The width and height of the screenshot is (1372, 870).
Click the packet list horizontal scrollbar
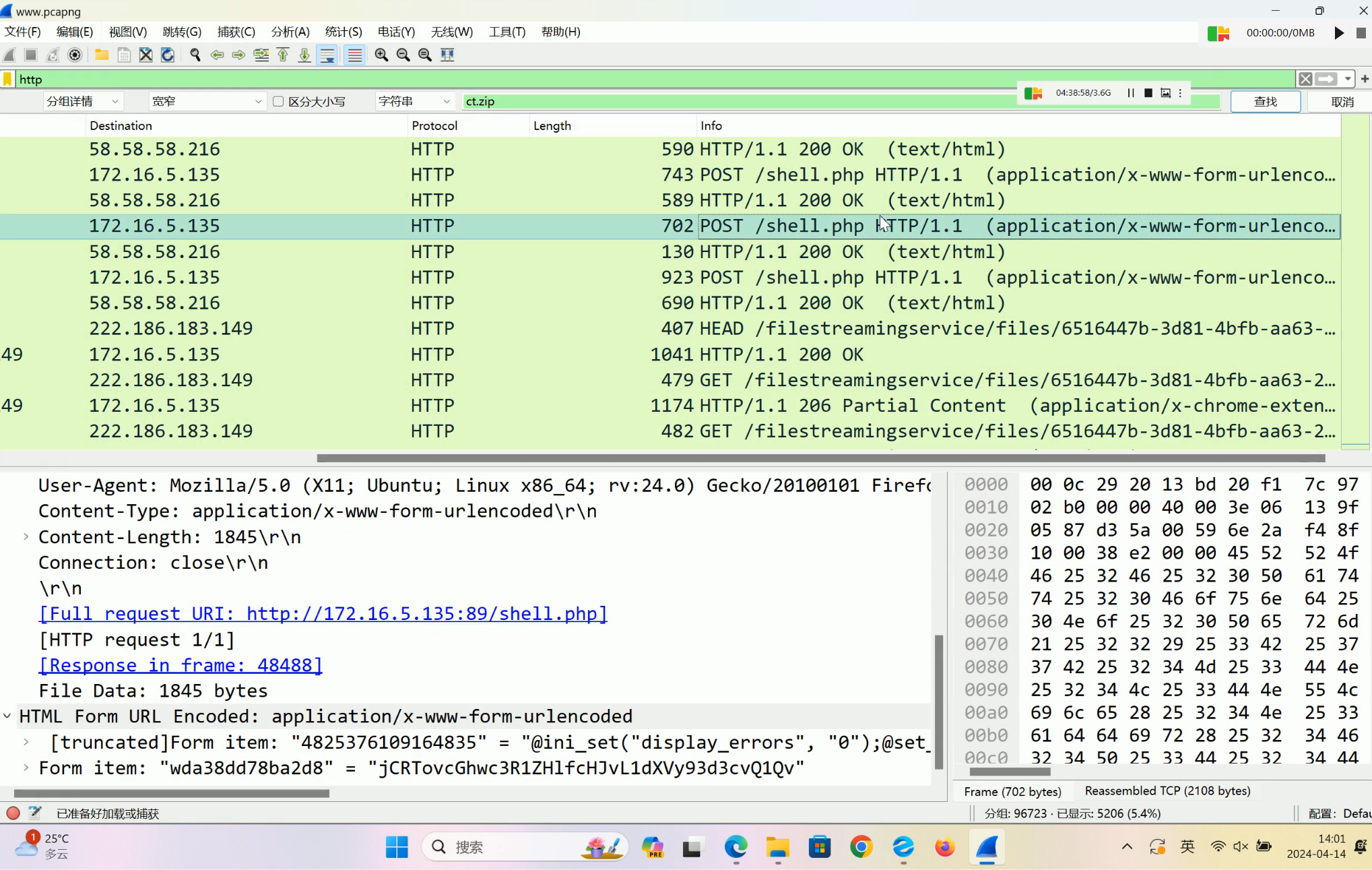[x=820, y=458]
